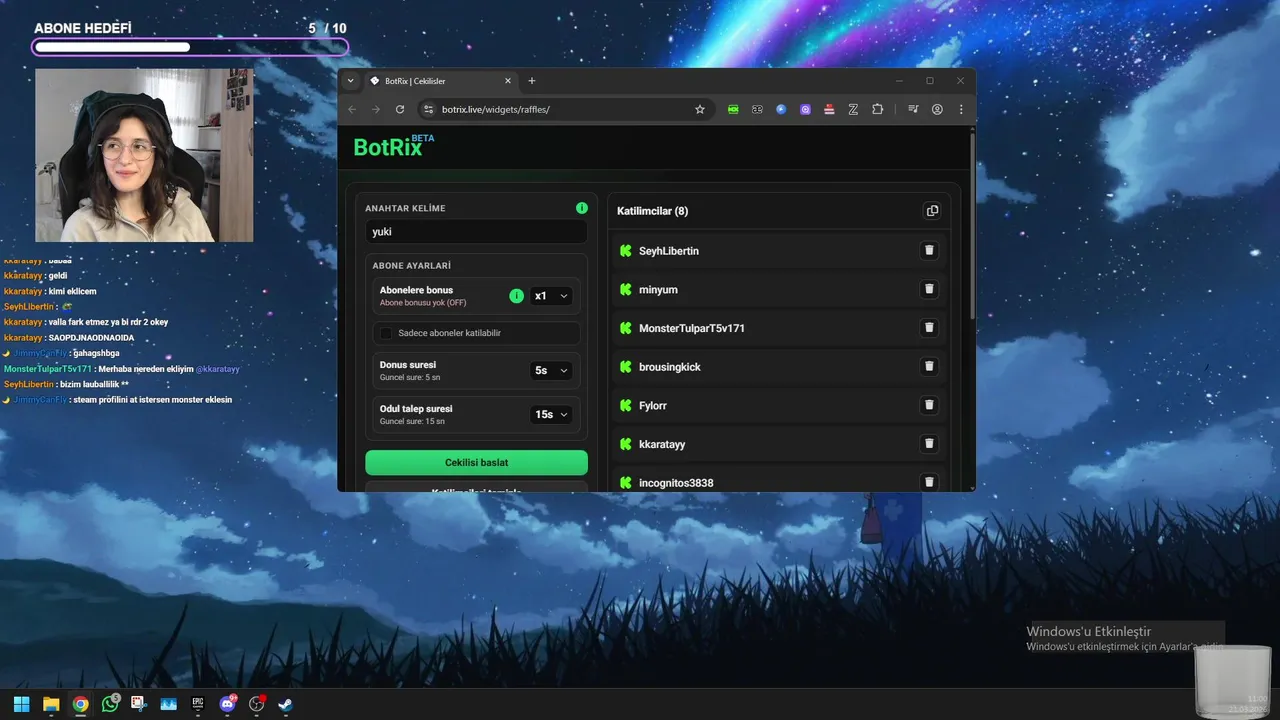This screenshot has height=720, width=1280.
Task: Reload the BotRix page
Action: click(400, 109)
